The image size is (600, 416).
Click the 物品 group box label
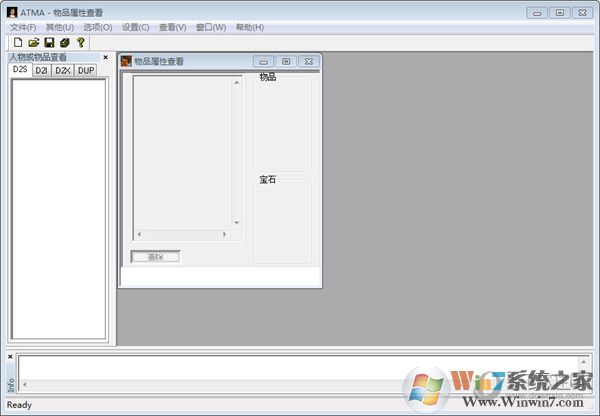[x=268, y=77]
